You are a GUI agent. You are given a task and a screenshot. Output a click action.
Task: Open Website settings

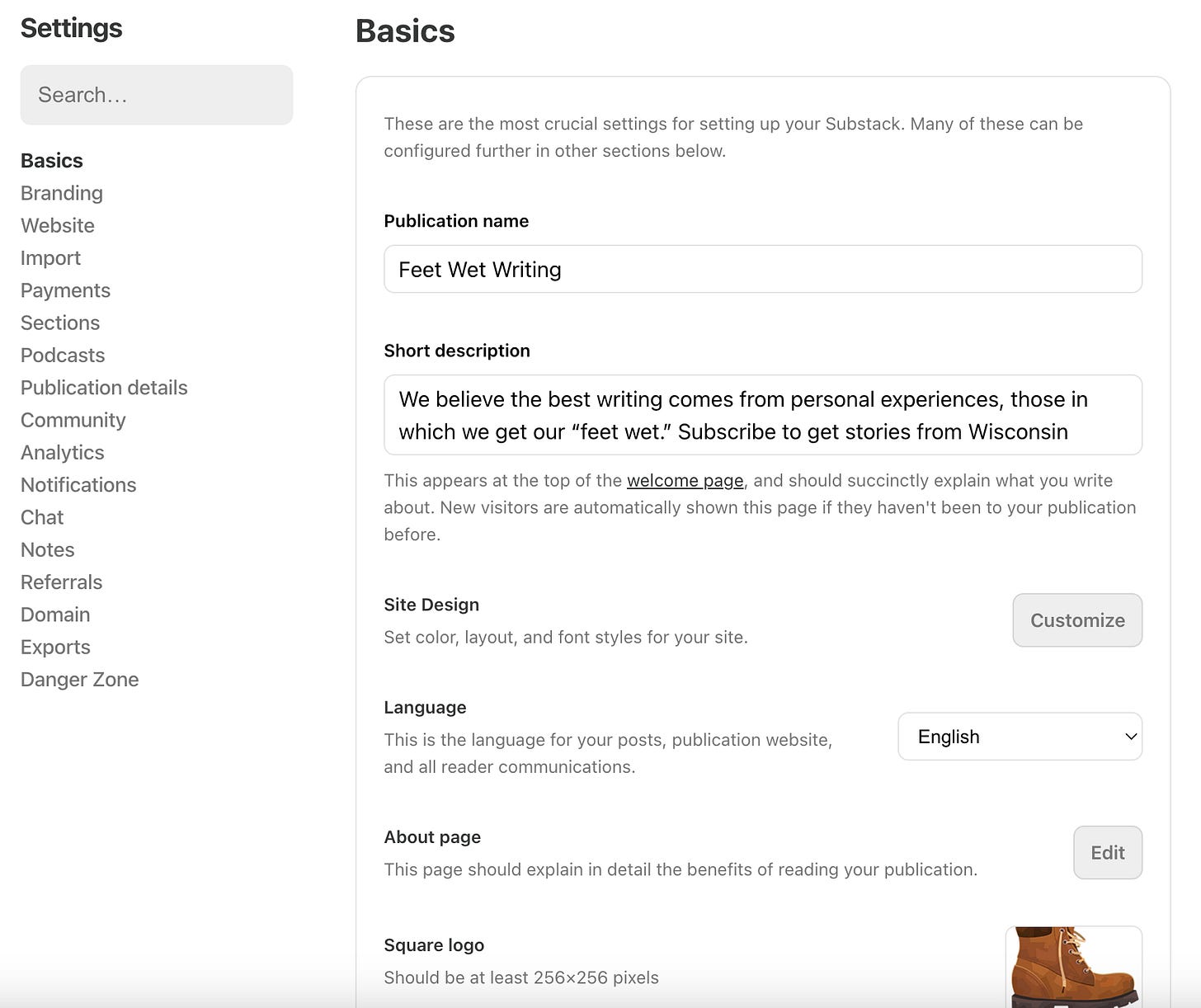pos(57,225)
